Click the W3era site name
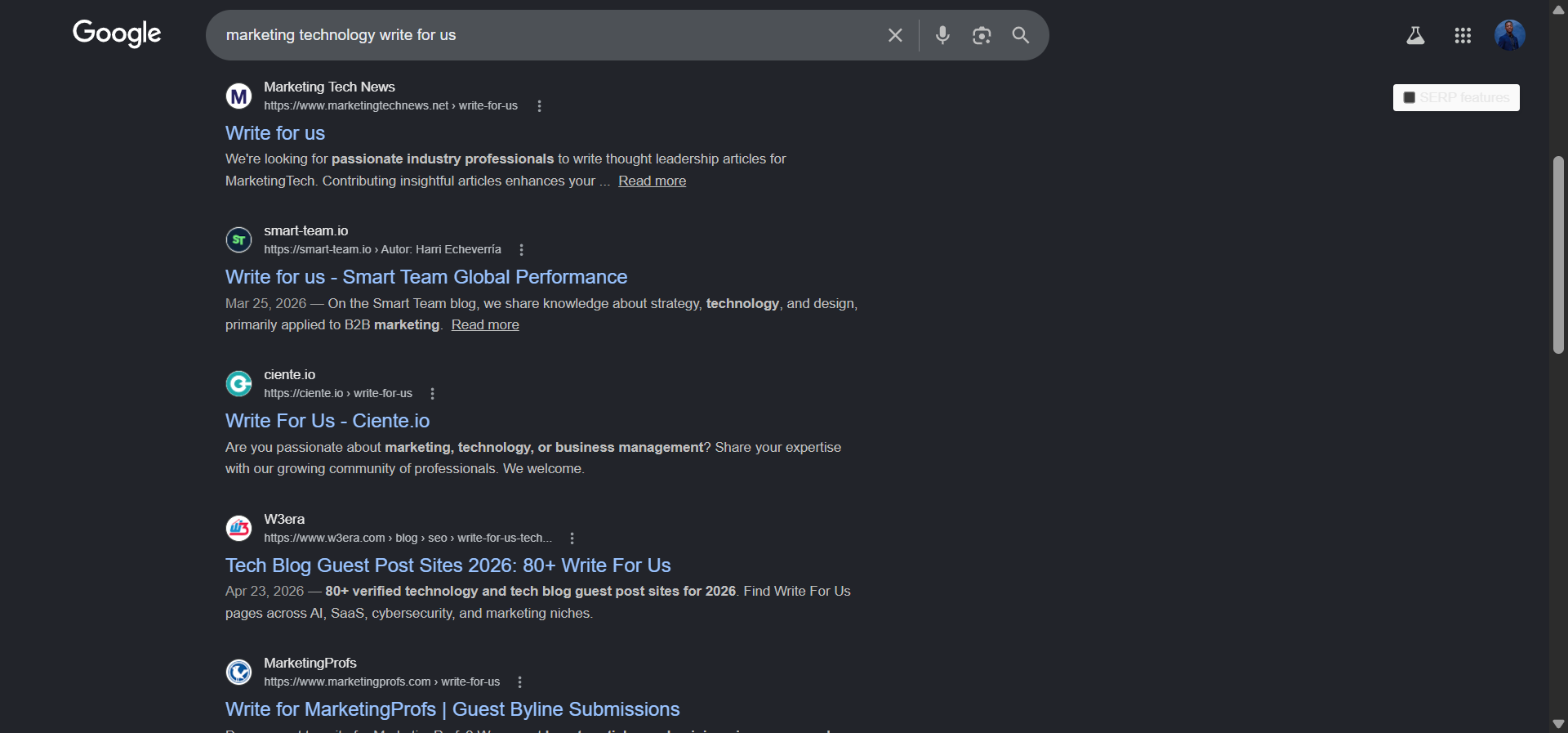 284,519
